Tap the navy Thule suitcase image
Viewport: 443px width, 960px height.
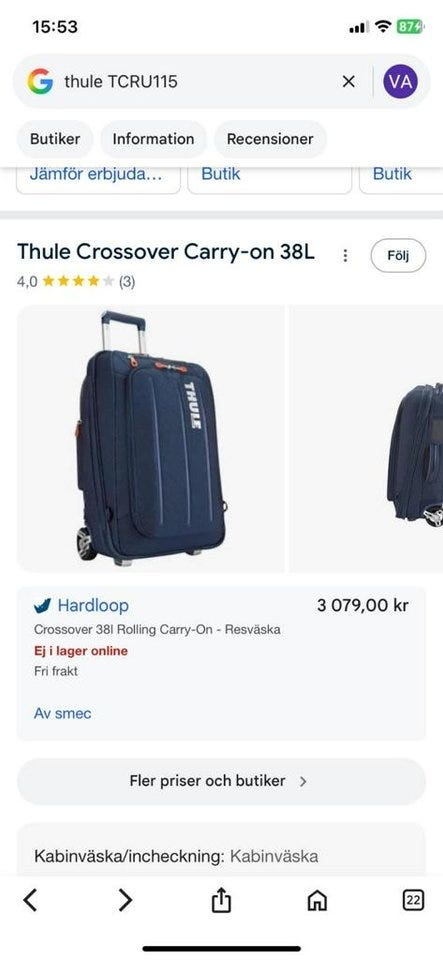151,438
